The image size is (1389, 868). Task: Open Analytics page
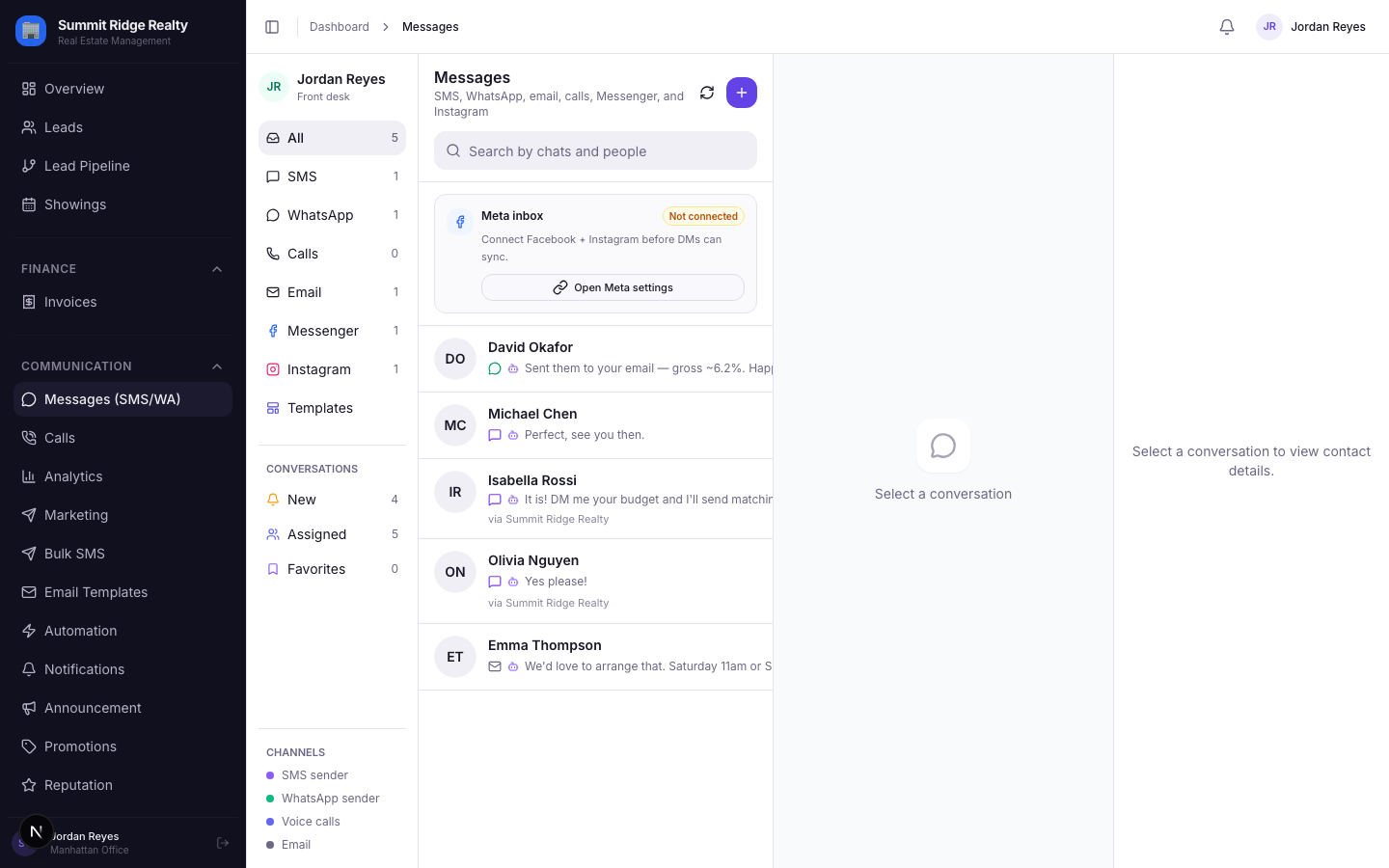click(123, 476)
